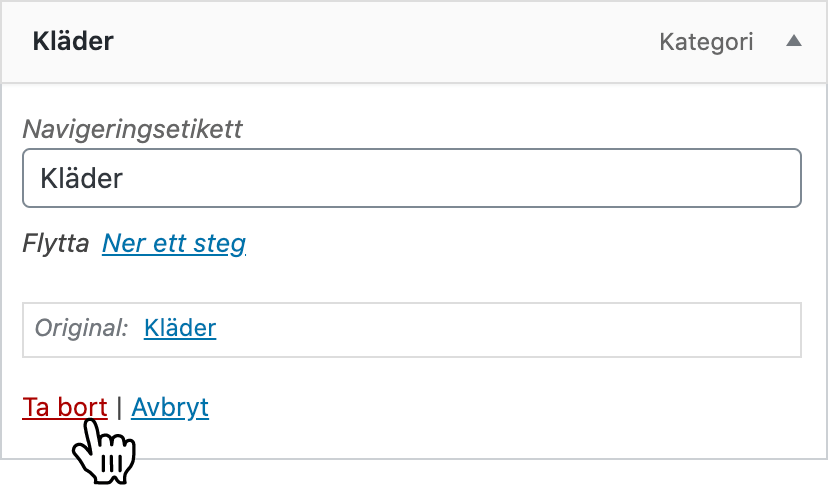Click the bold Kläder title in header
This screenshot has width=828, height=496.
click(x=73, y=42)
